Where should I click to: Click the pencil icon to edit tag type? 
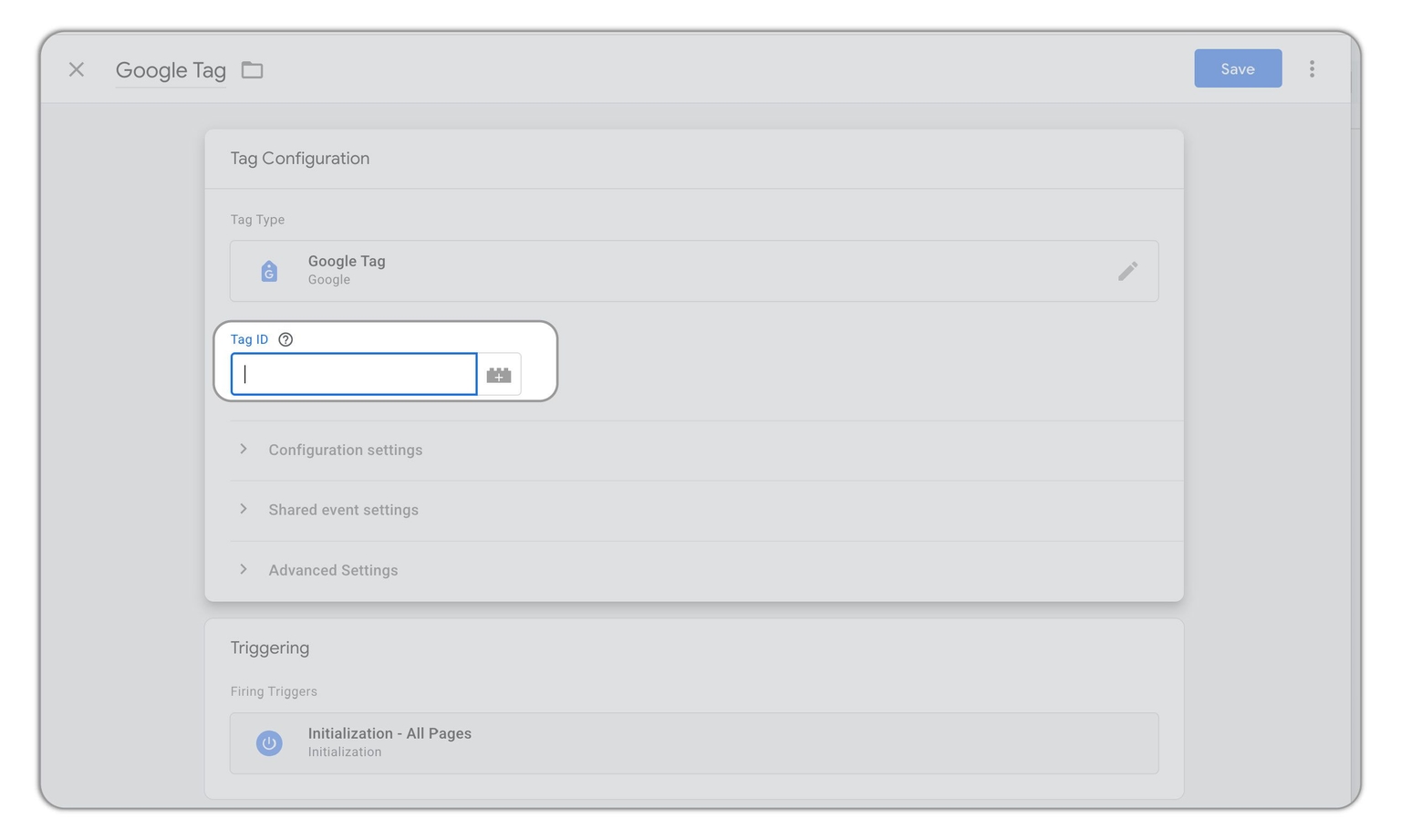click(x=1127, y=271)
